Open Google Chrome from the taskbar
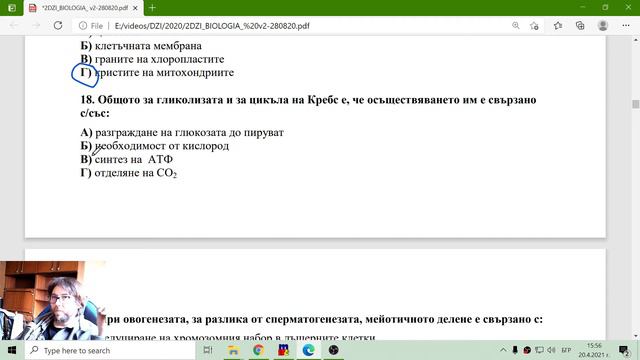 258,350
